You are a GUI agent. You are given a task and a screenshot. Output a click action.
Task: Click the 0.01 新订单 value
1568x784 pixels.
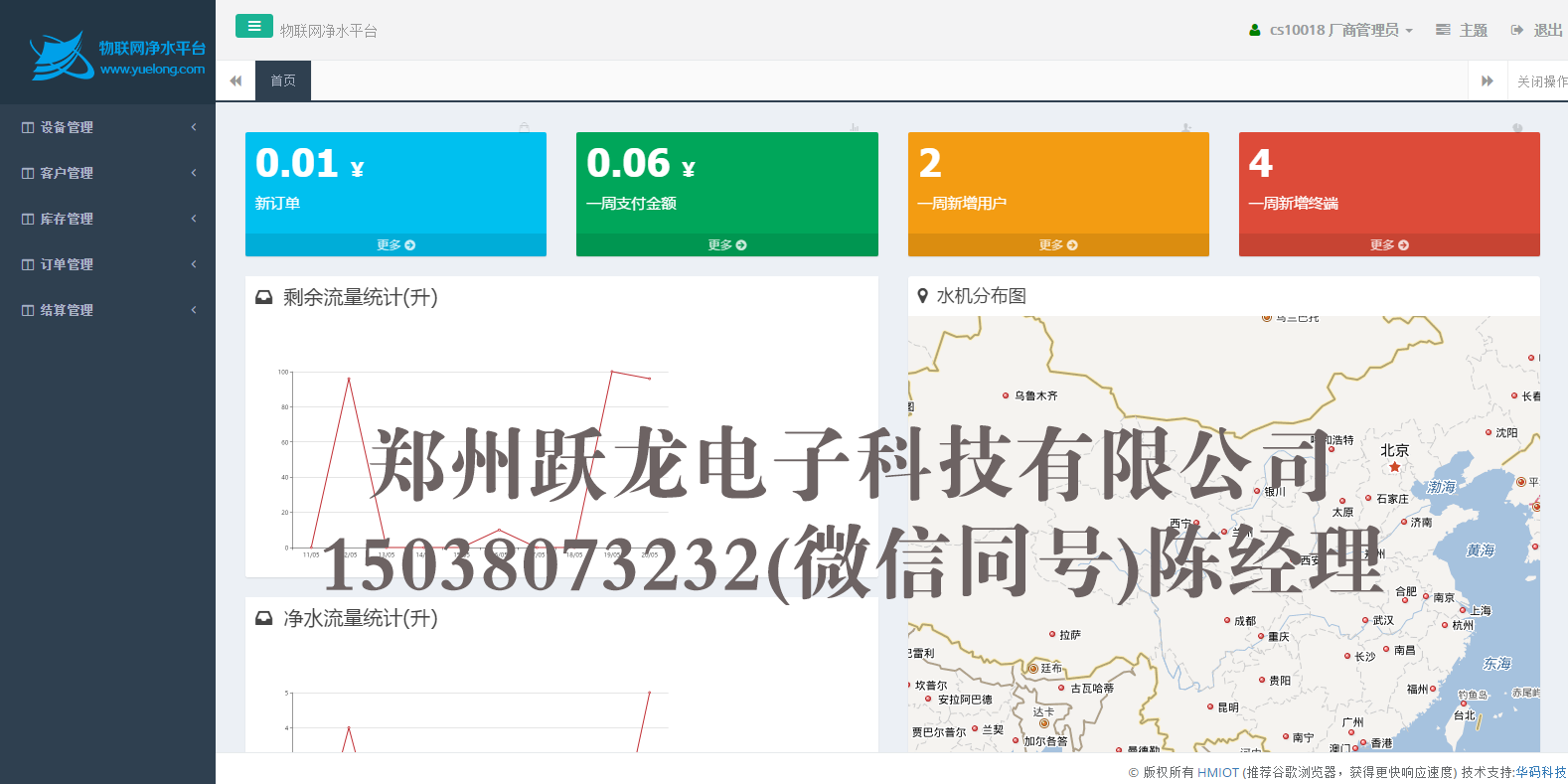click(x=309, y=163)
